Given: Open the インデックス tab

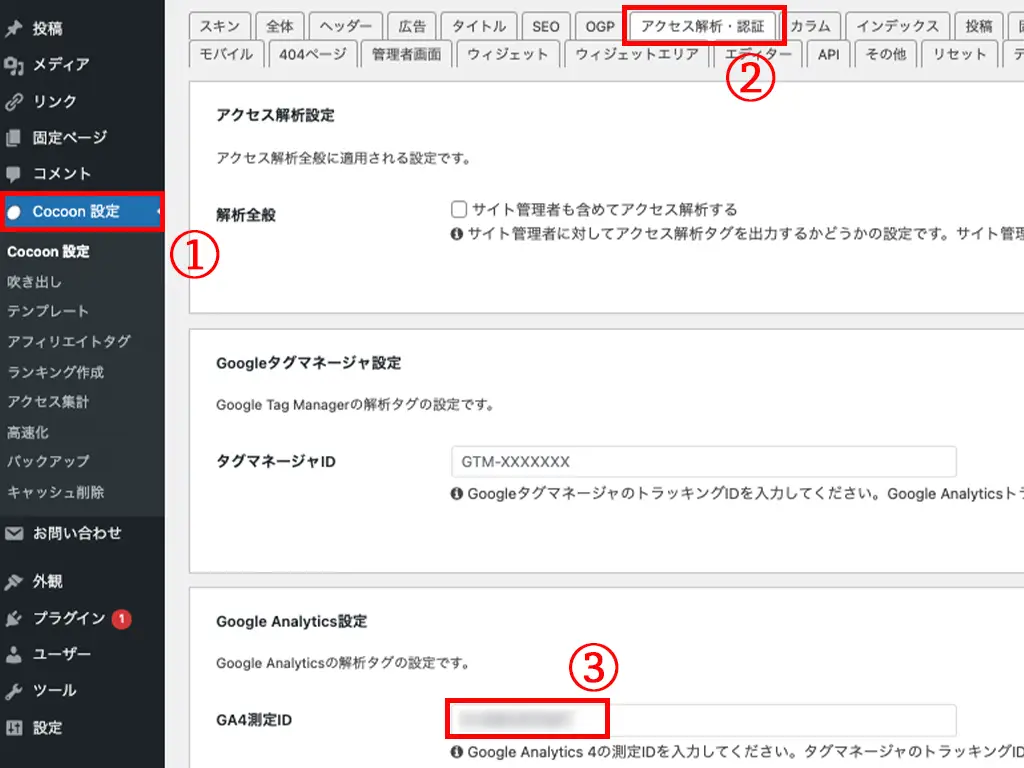Looking at the screenshot, I should click(x=897, y=26).
